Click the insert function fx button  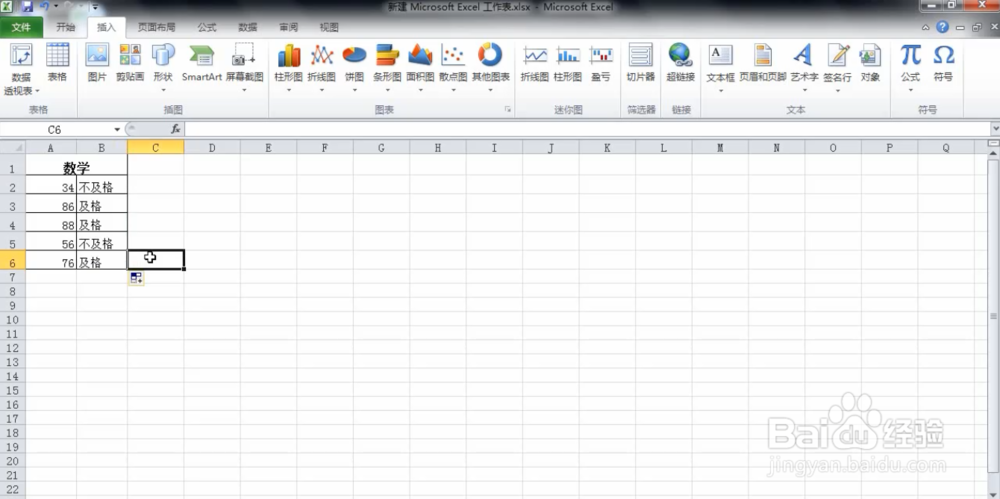[175, 130]
